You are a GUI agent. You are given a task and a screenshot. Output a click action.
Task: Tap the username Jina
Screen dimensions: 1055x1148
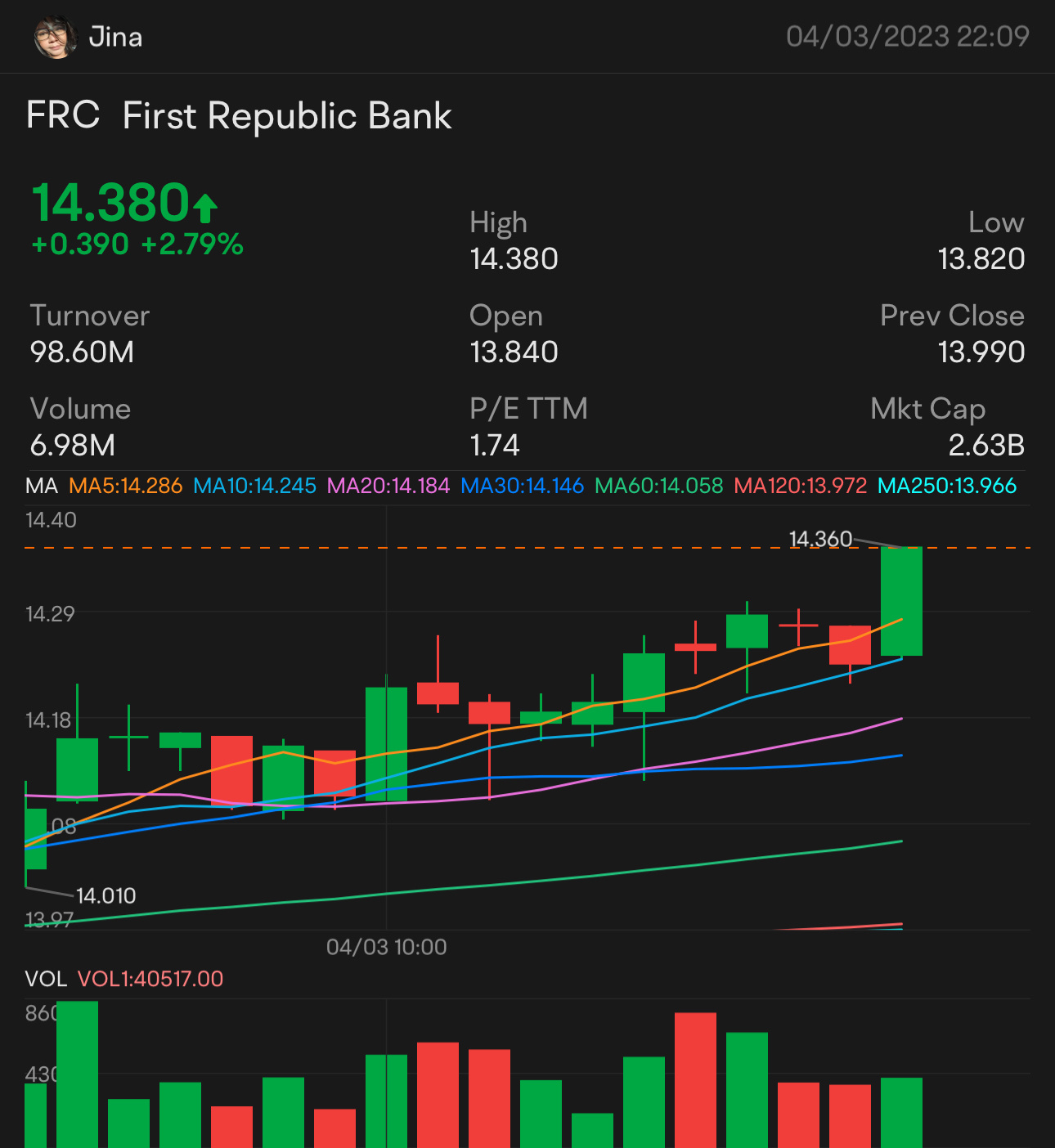(x=115, y=38)
